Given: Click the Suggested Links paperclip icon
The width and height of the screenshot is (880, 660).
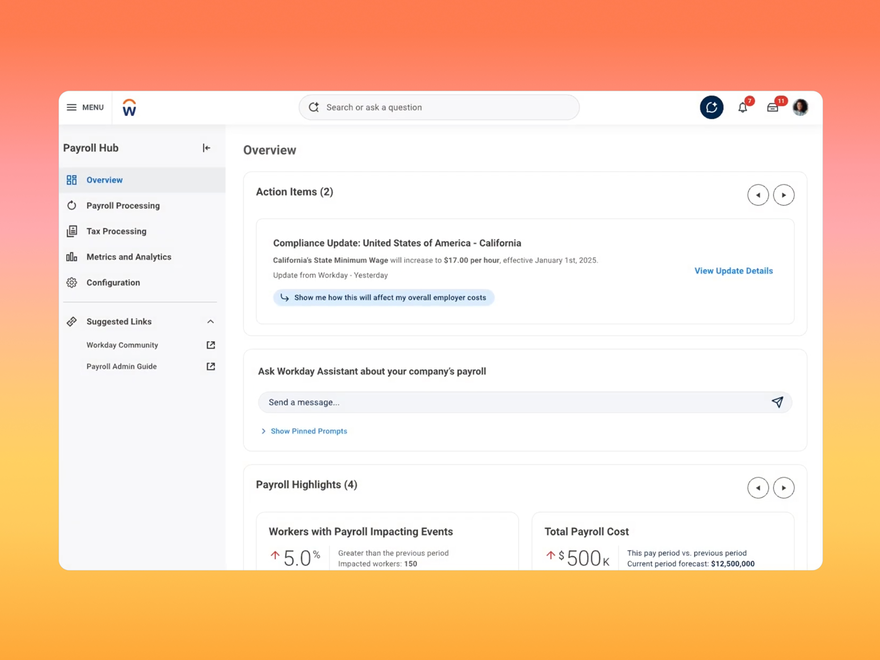Looking at the screenshot, I should (x=71, y=321).
